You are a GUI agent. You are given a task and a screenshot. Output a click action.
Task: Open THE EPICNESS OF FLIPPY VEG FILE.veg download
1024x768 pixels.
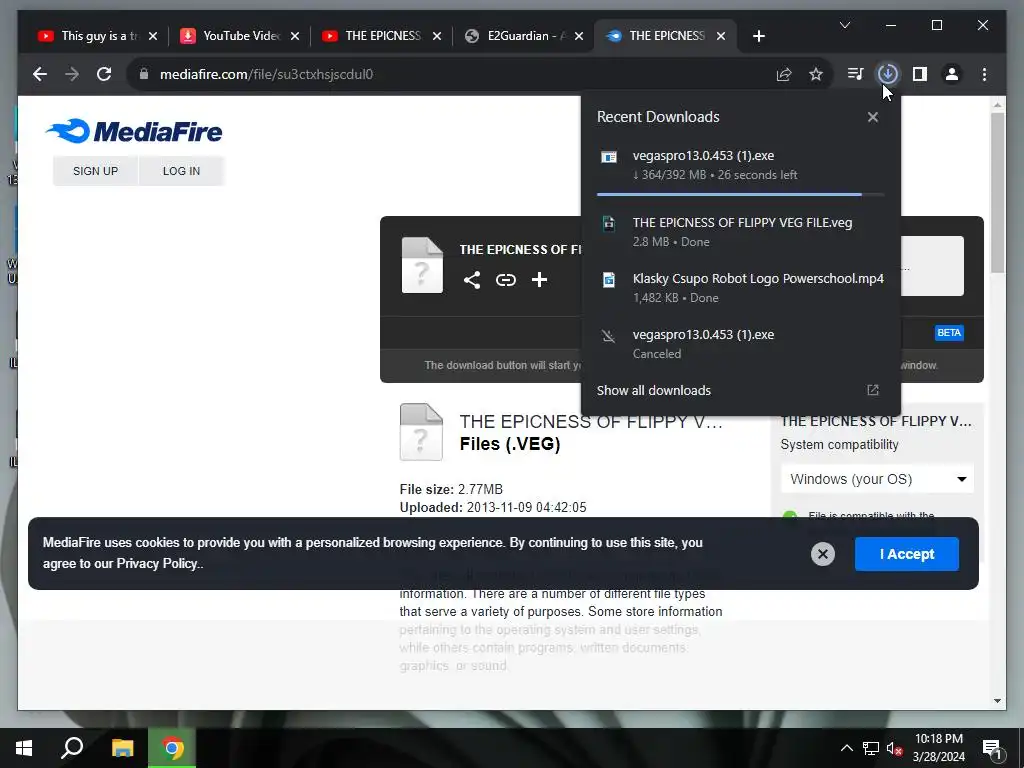pos(741,232)
